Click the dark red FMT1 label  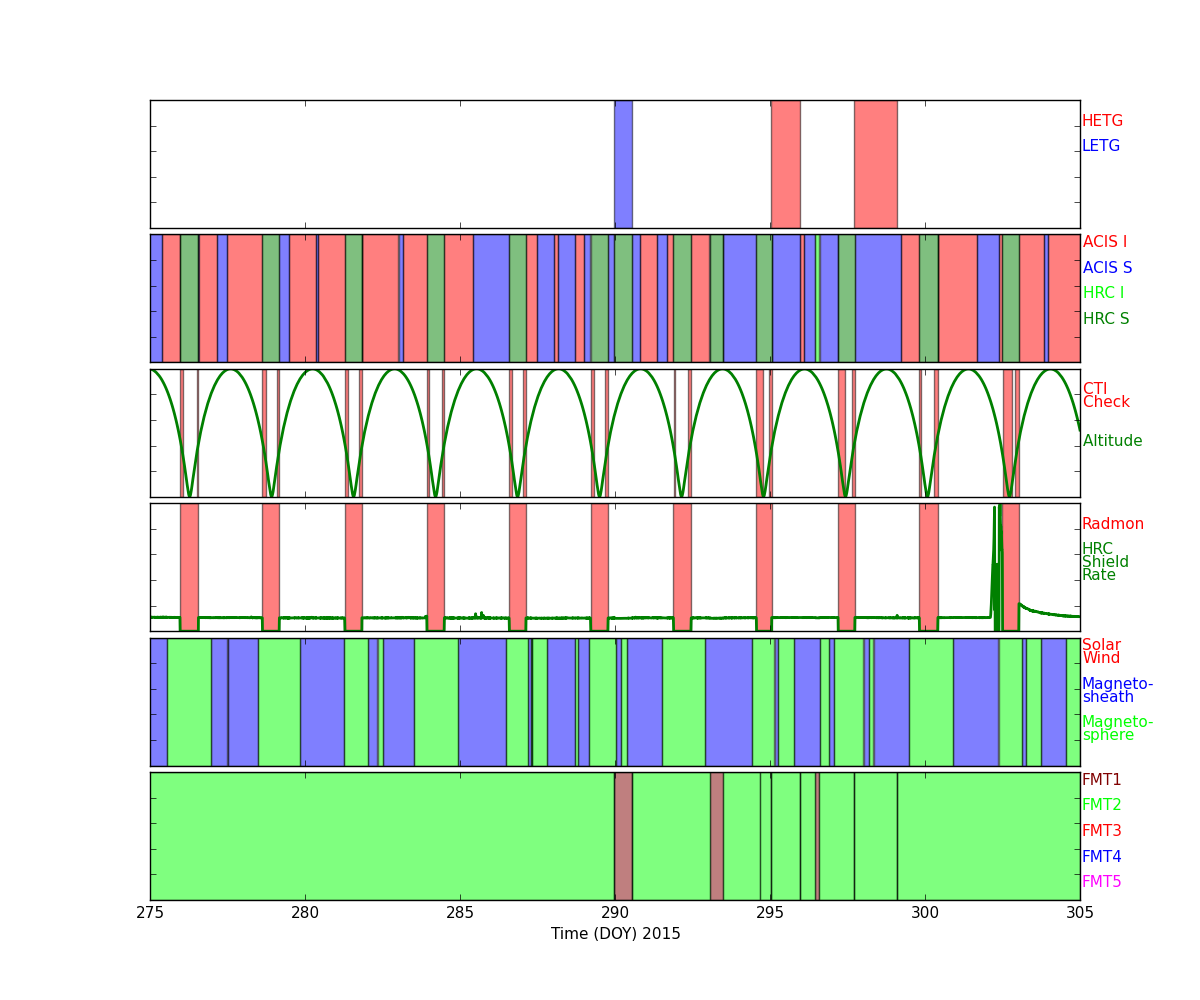[1101, 780]
